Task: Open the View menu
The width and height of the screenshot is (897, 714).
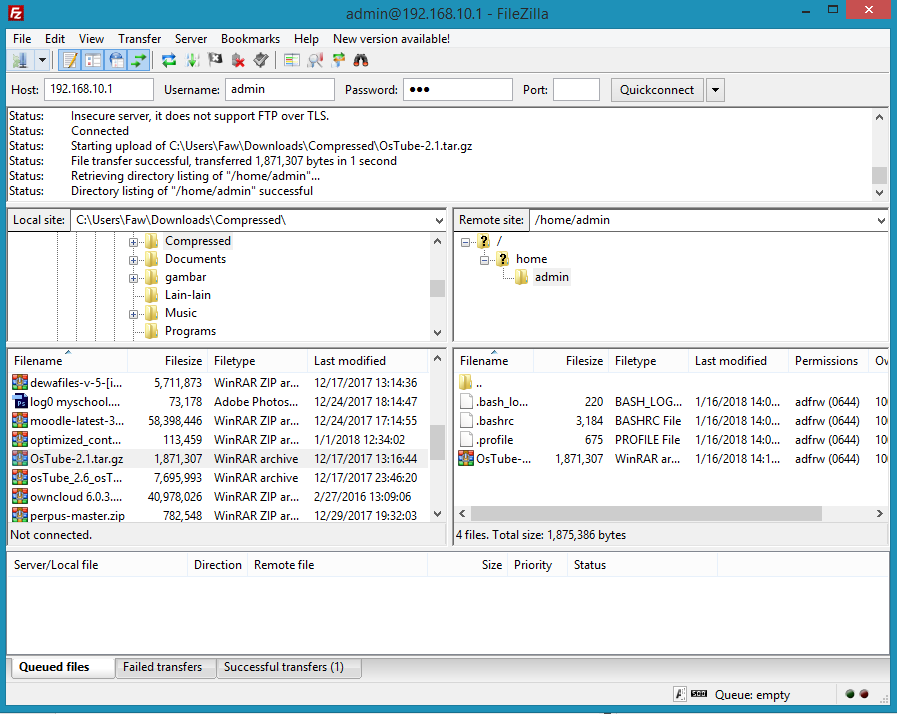Action: tap(92, 39)
